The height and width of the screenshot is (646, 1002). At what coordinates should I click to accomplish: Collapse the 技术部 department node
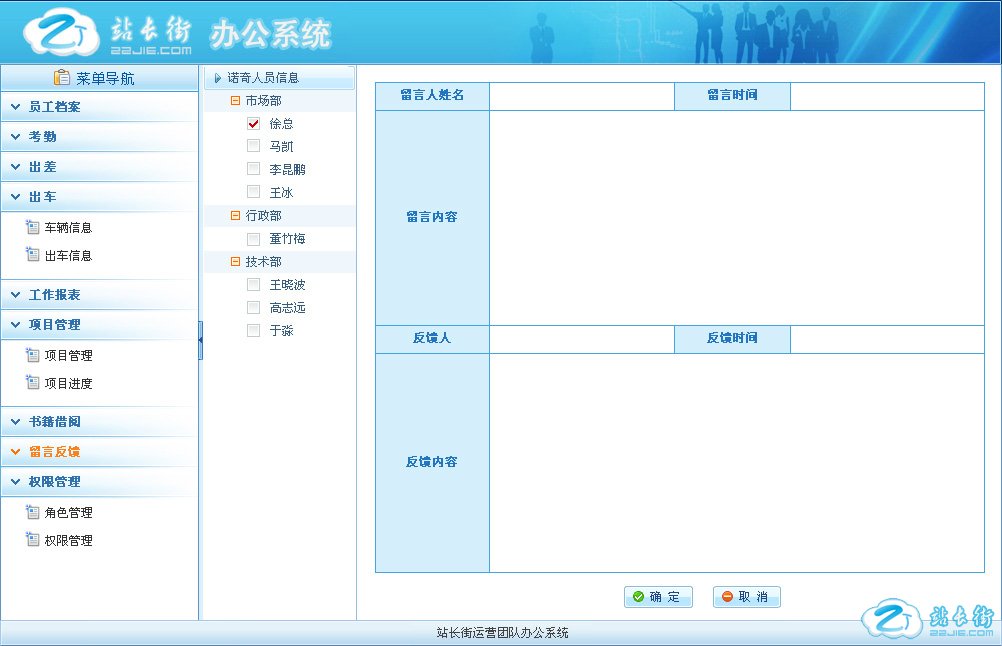235,262
